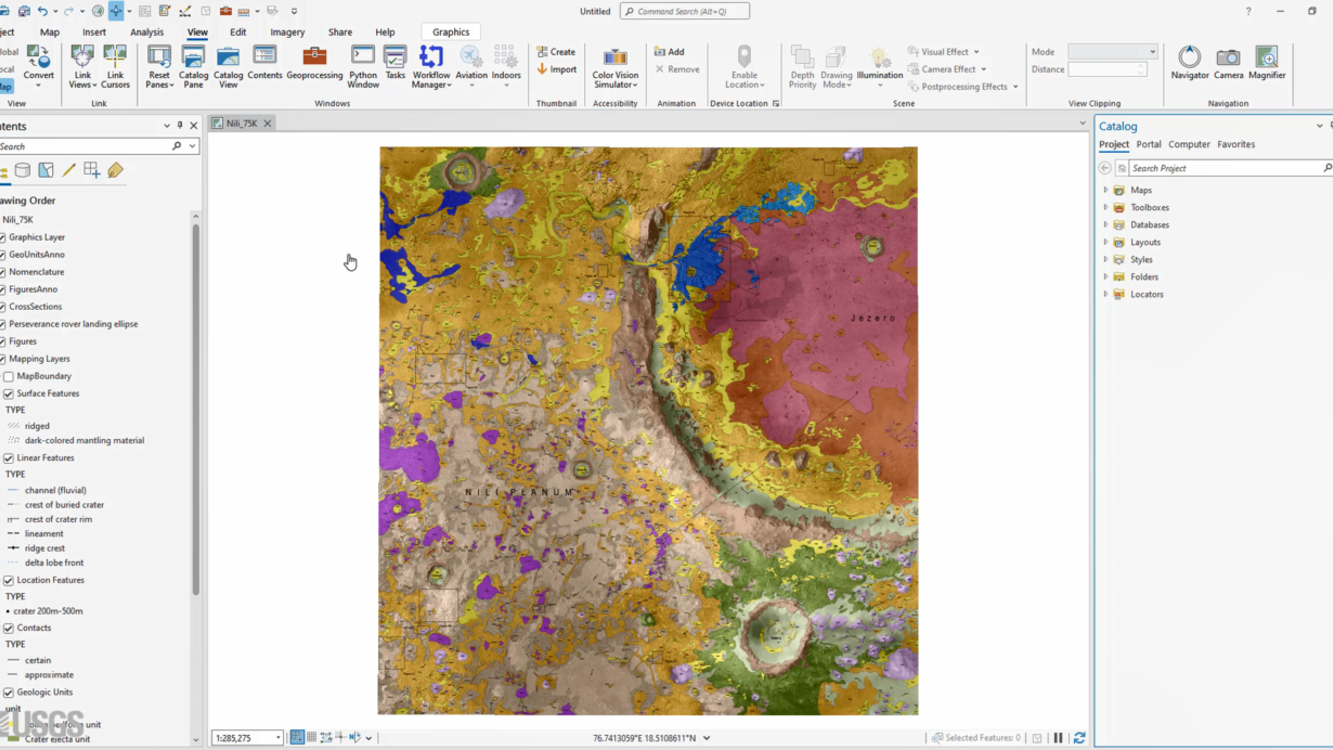Toggle Linear Features layer visibility
1333x750 pixels.
9,458
